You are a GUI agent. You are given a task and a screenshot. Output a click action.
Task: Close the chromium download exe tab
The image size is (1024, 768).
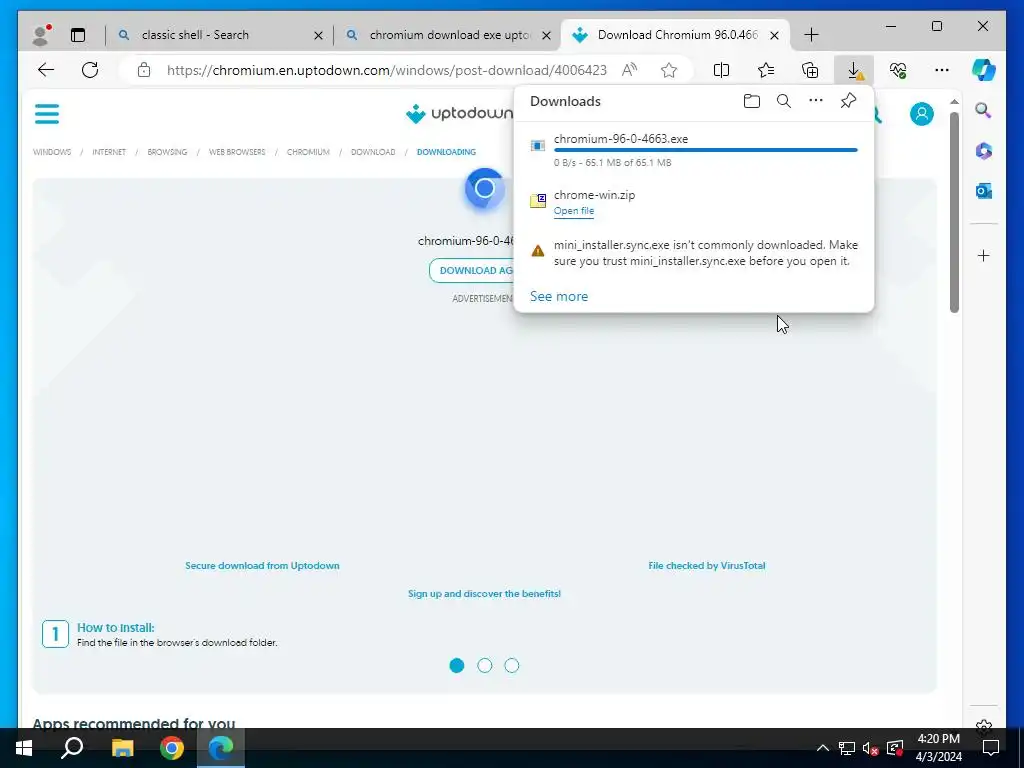click(x=547, y=35)
